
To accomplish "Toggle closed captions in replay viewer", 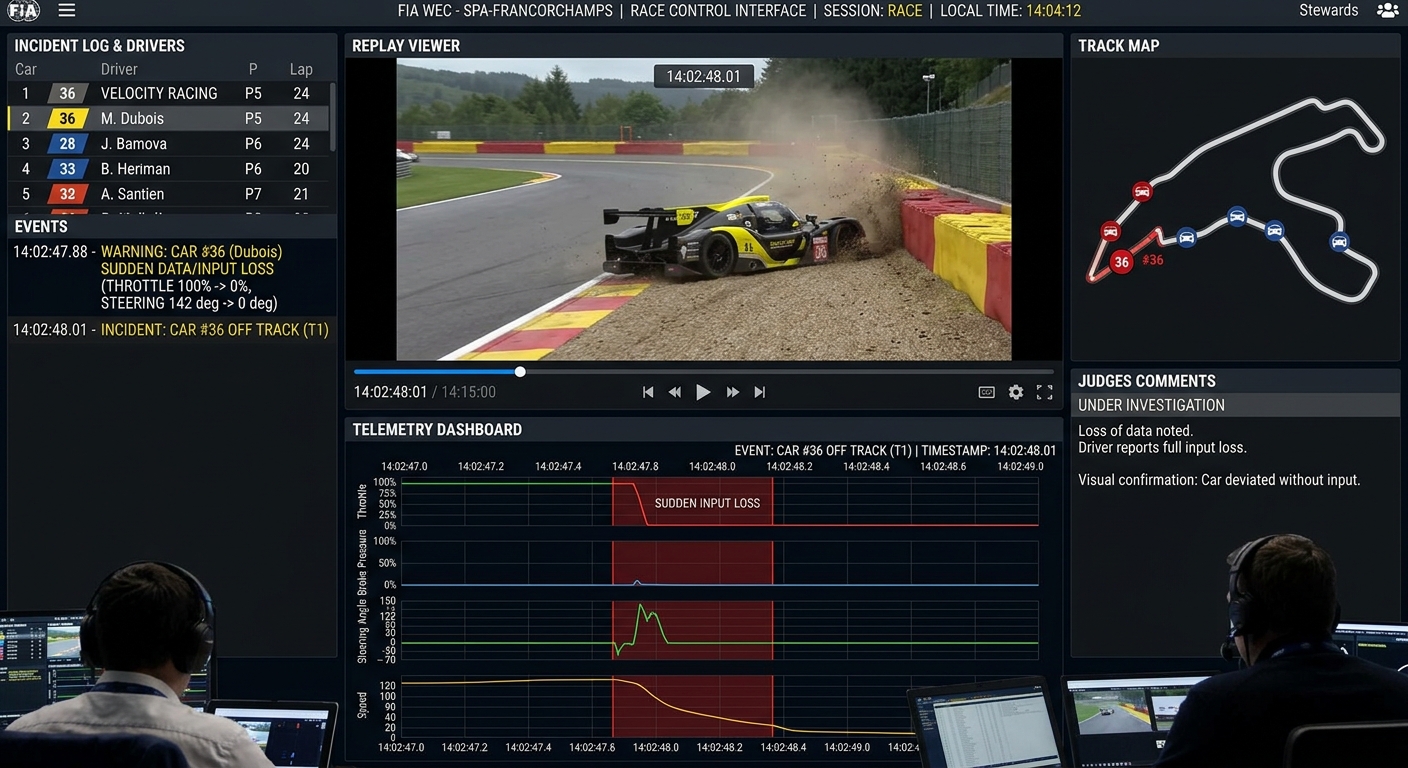I will click(986, 392).
